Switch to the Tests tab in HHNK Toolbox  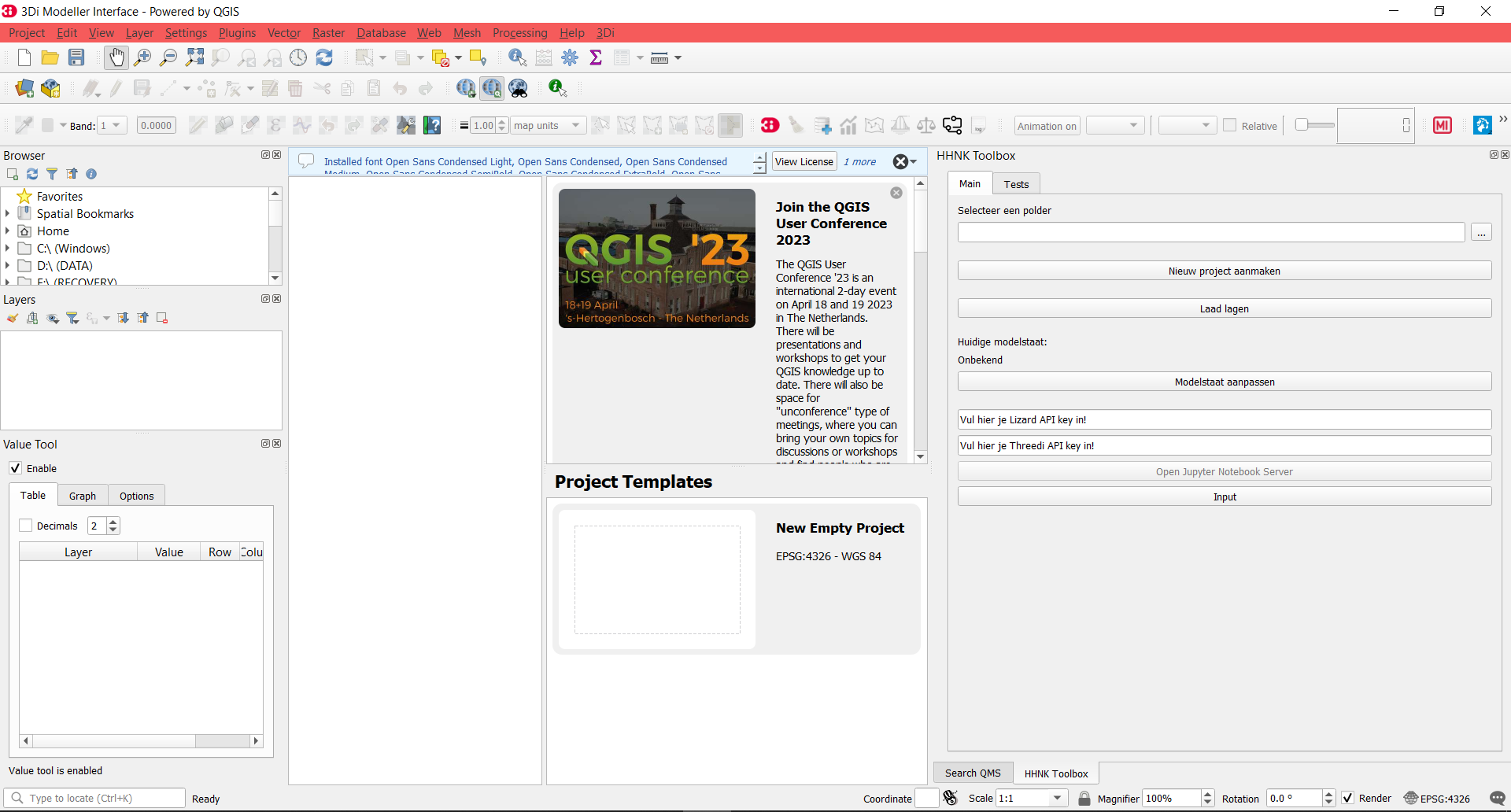pyautogui.click(x=1016, y=184)
